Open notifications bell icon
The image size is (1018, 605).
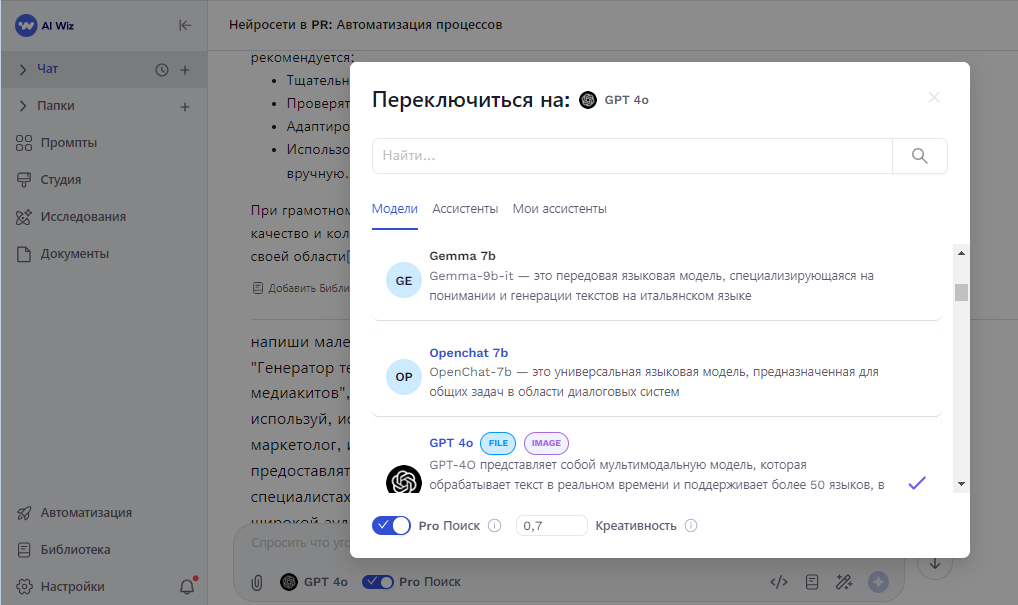[186, 586]
